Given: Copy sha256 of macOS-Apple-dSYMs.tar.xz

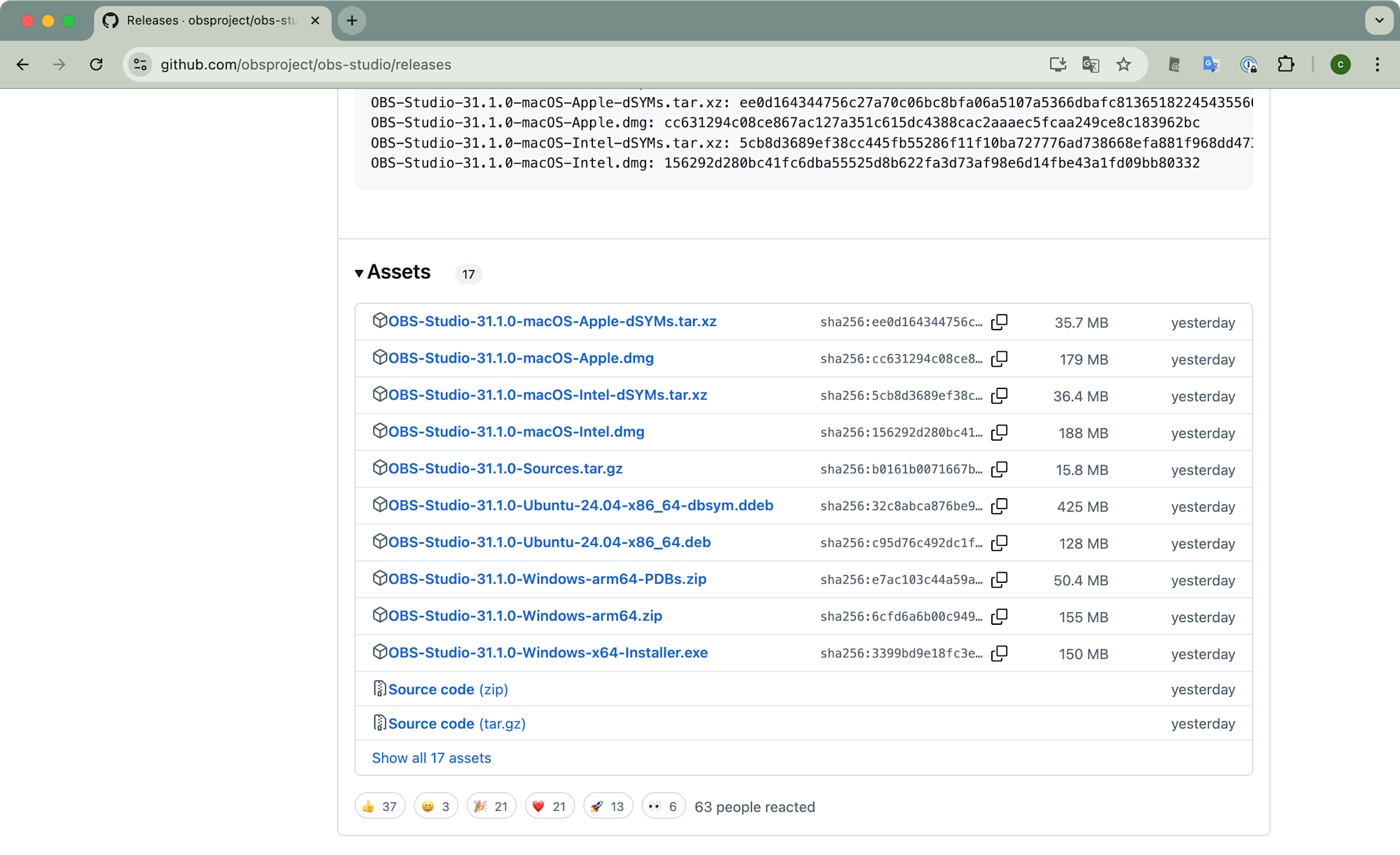Looking at the screenshot, I should pos(1000,322).
